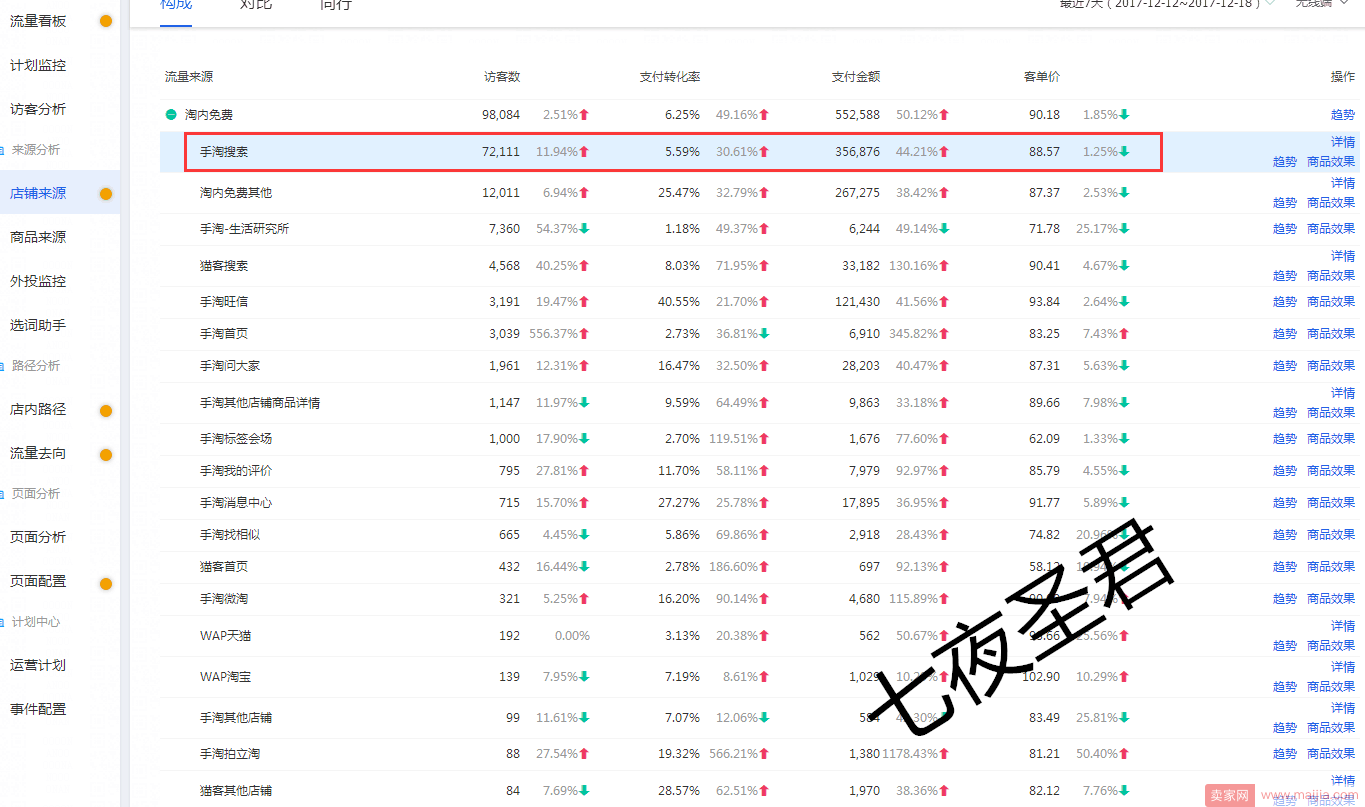Click the orange dot beside 页面配置

point(106,582)
